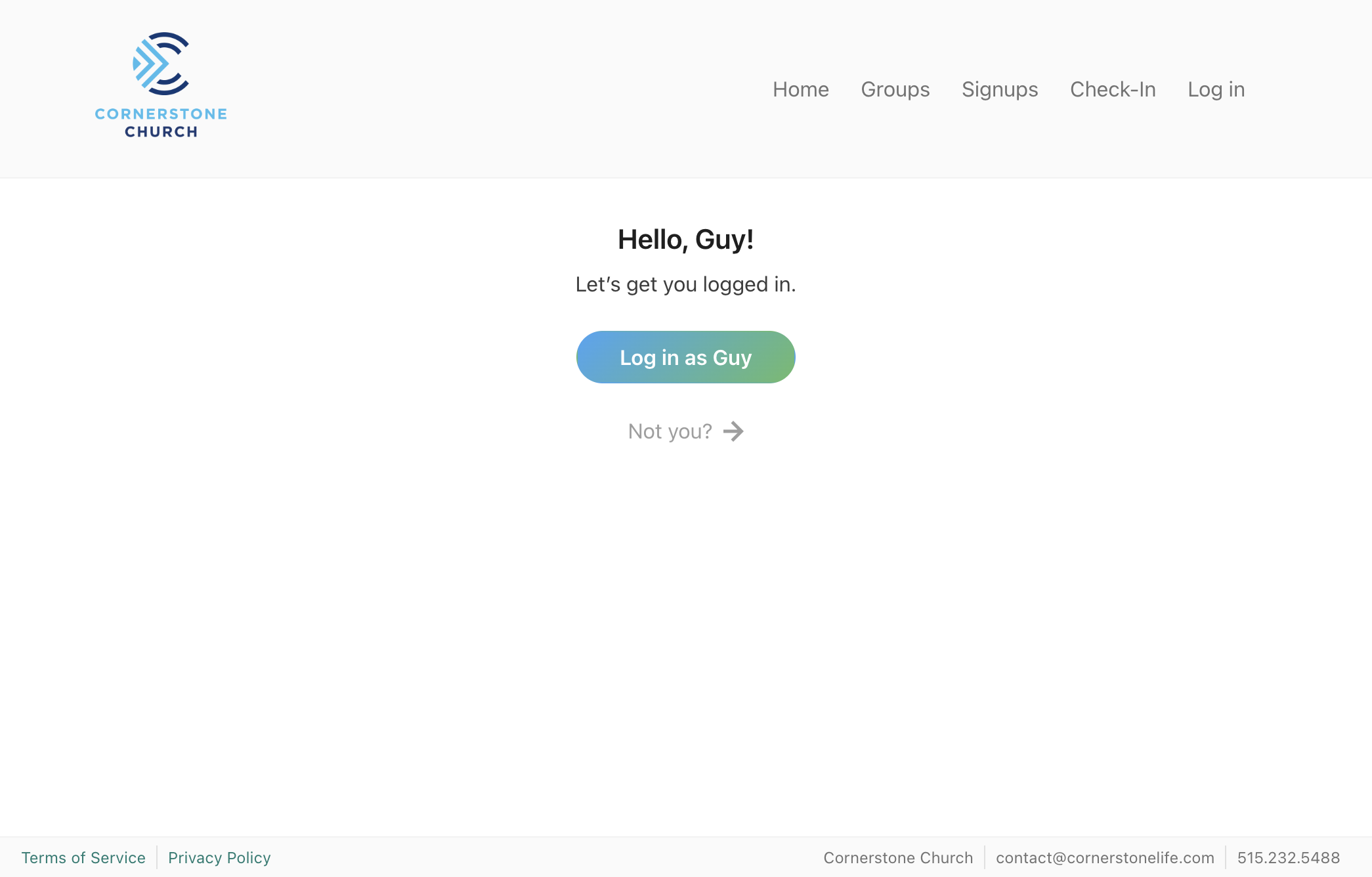Click the Log in as Guy button

point(685,357)
